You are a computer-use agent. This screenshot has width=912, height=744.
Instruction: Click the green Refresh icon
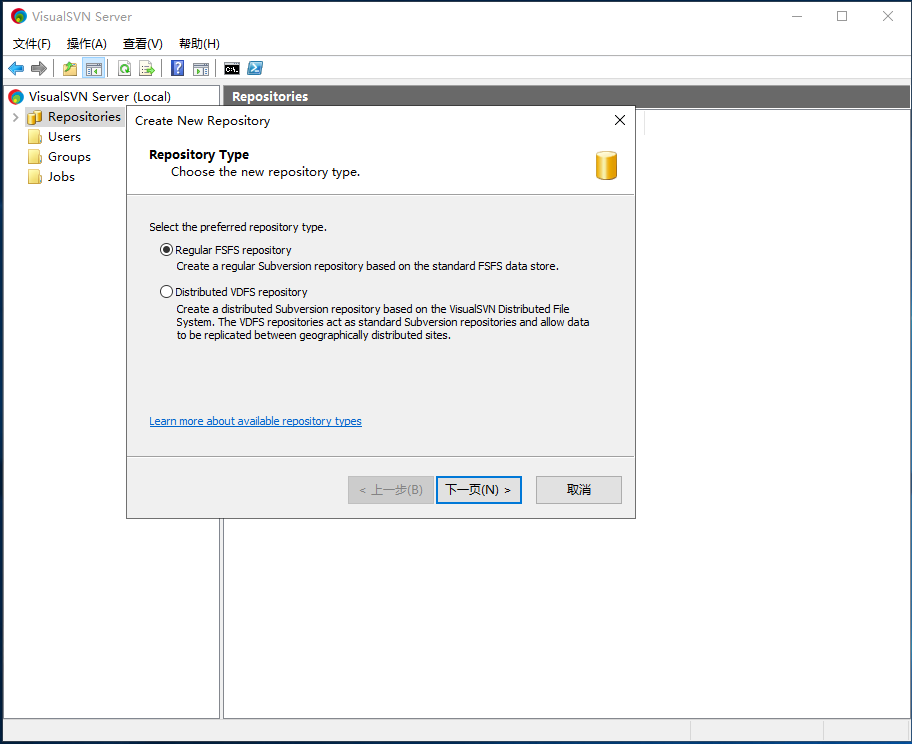tap(124, 69)
